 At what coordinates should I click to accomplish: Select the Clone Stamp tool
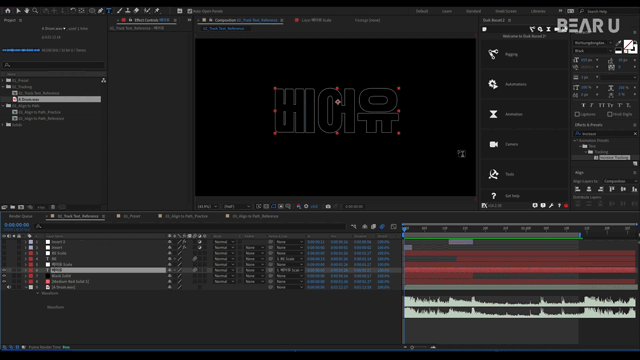(128, 11)
